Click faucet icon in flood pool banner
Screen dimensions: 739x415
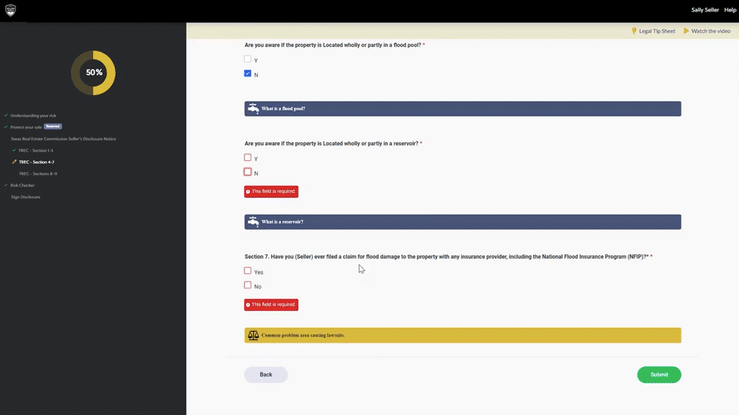point(253,108)
